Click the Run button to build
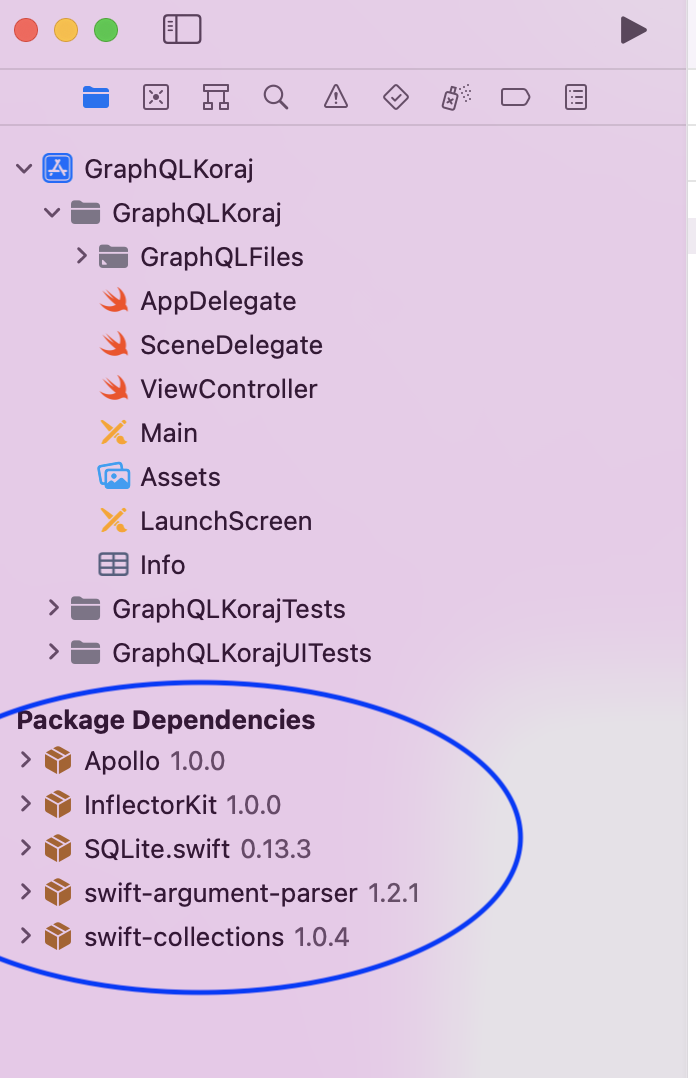 tap(634, 30)
